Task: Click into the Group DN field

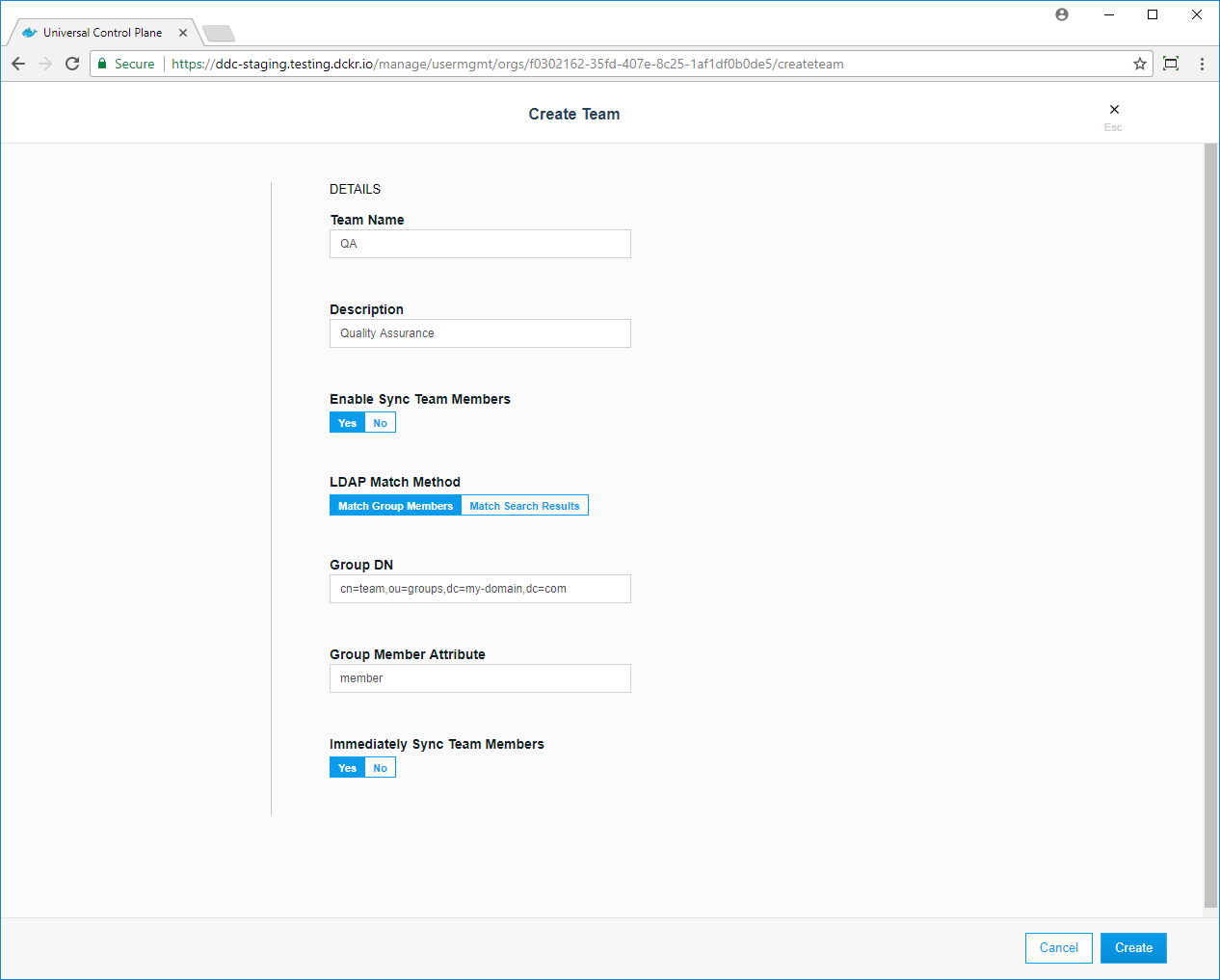Action: (480, 589)
